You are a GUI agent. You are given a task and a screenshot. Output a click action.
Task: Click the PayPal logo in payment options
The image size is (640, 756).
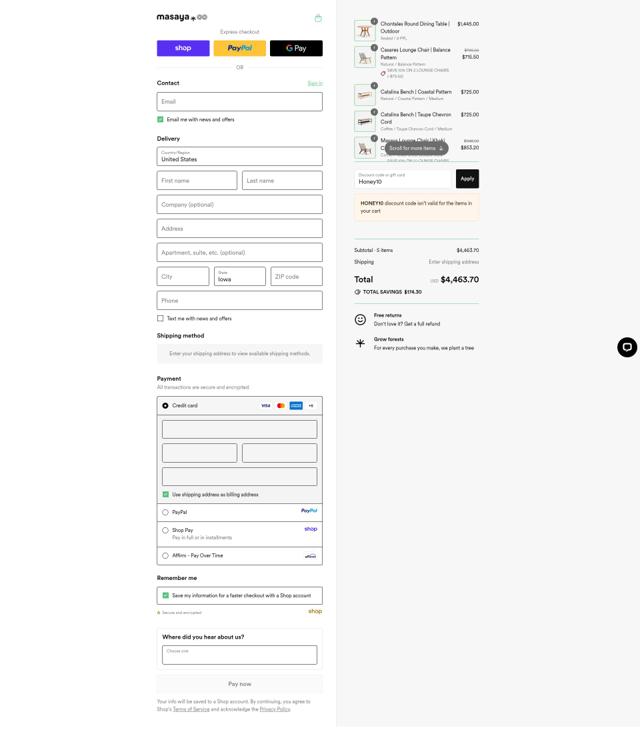(x=309, y=511)
